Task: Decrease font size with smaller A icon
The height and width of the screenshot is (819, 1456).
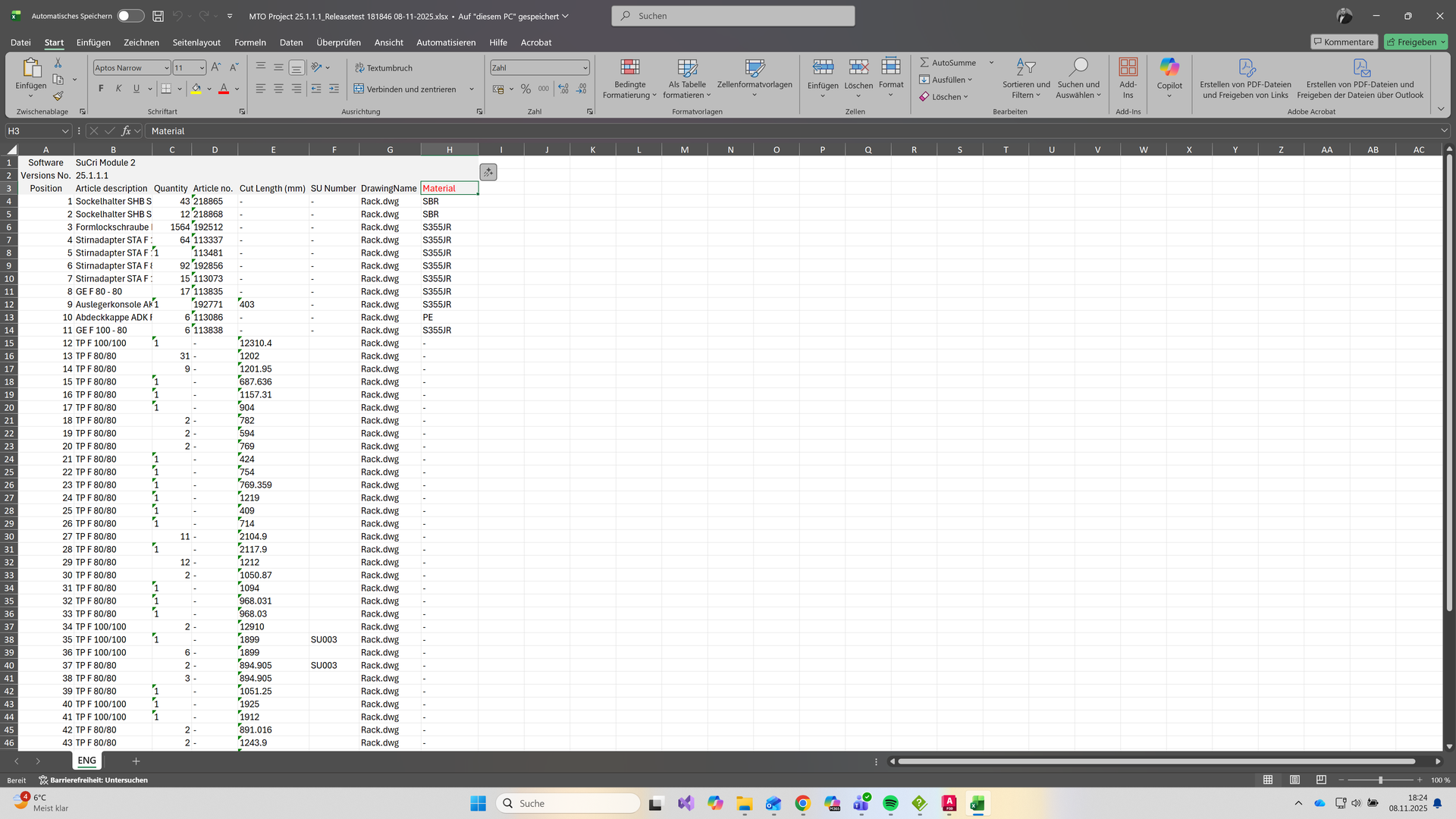Action: (234, 67)
